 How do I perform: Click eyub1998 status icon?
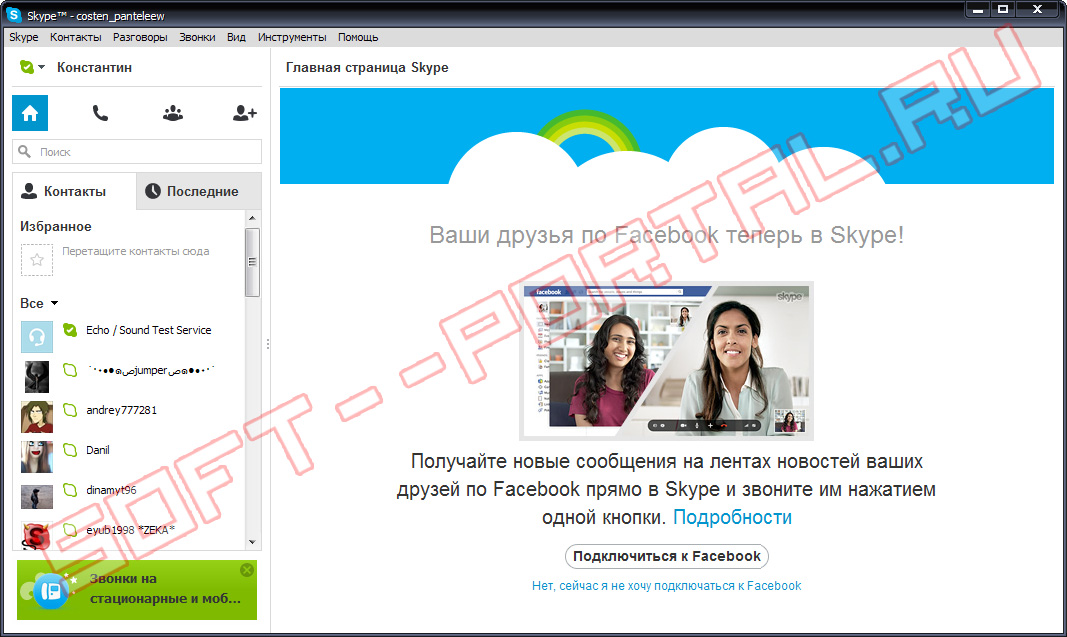pyautogui.click(x=69, y=529)
